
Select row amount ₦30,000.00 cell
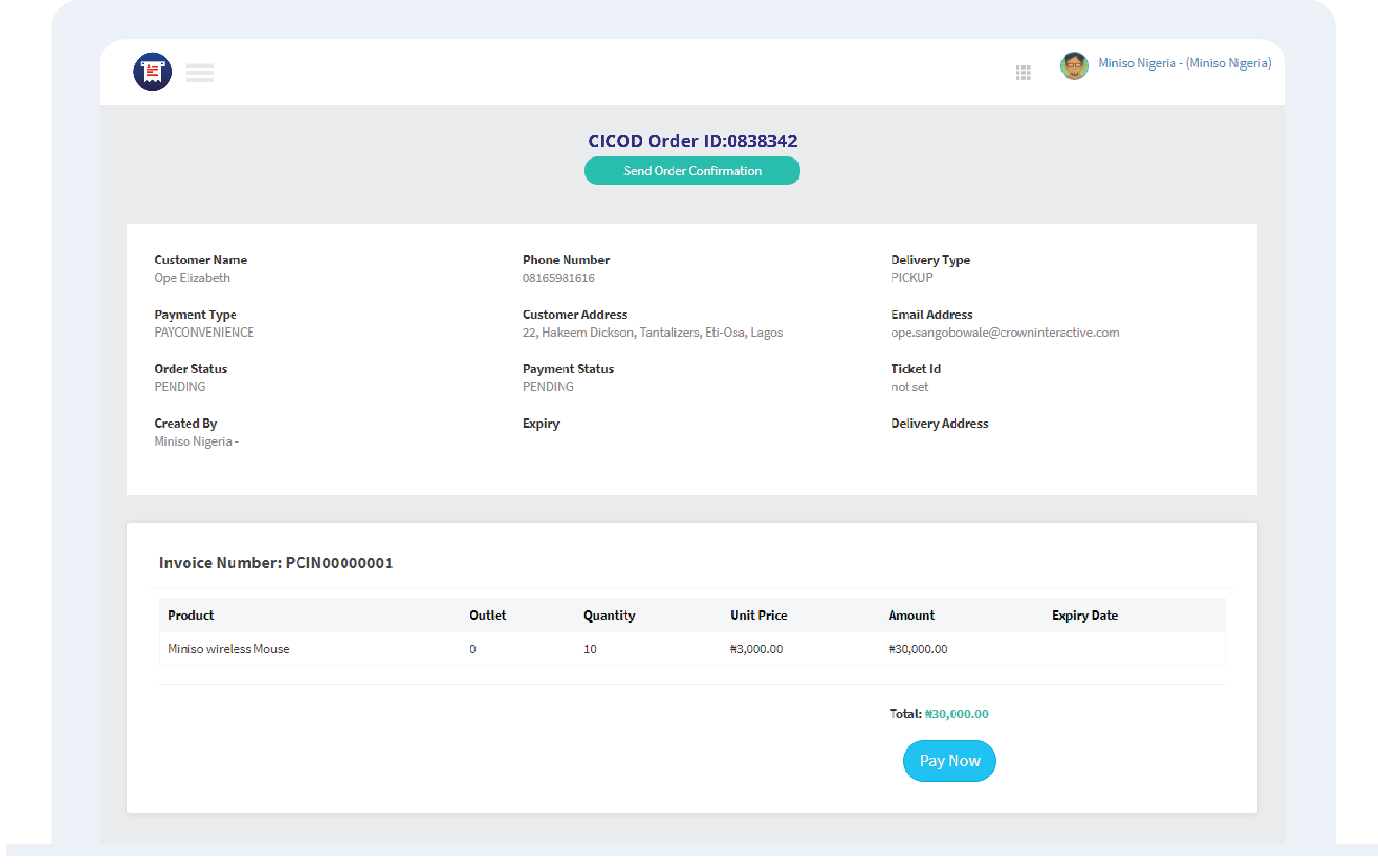(x=917, y=648)
